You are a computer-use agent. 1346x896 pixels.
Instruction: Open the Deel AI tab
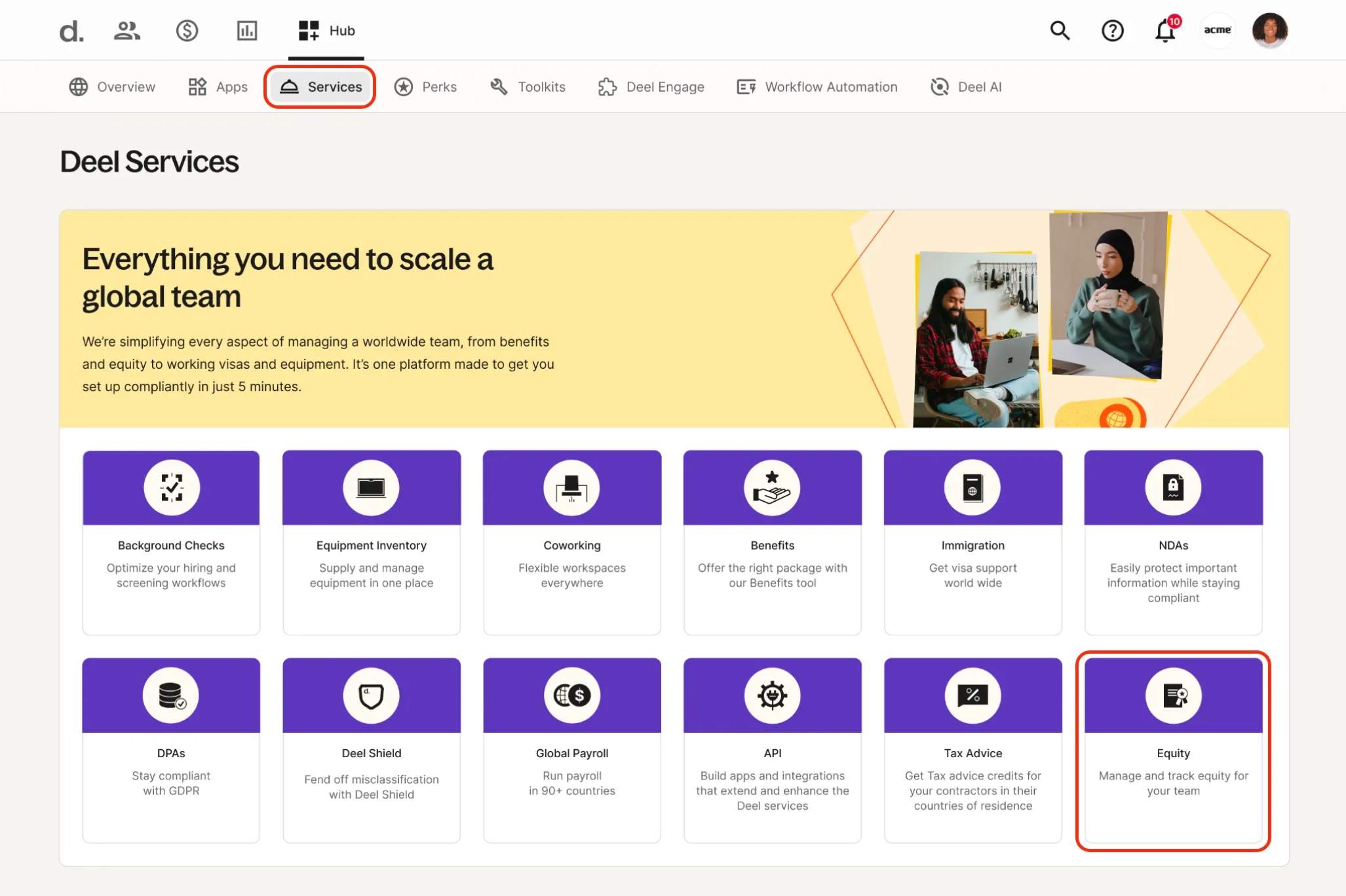point(966,87)
